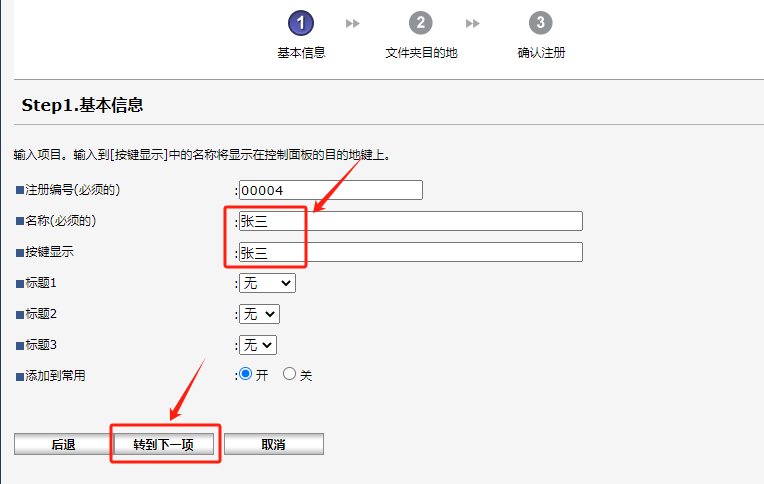
Task: Click the 转到下一项 button
Action: point(163,445)
